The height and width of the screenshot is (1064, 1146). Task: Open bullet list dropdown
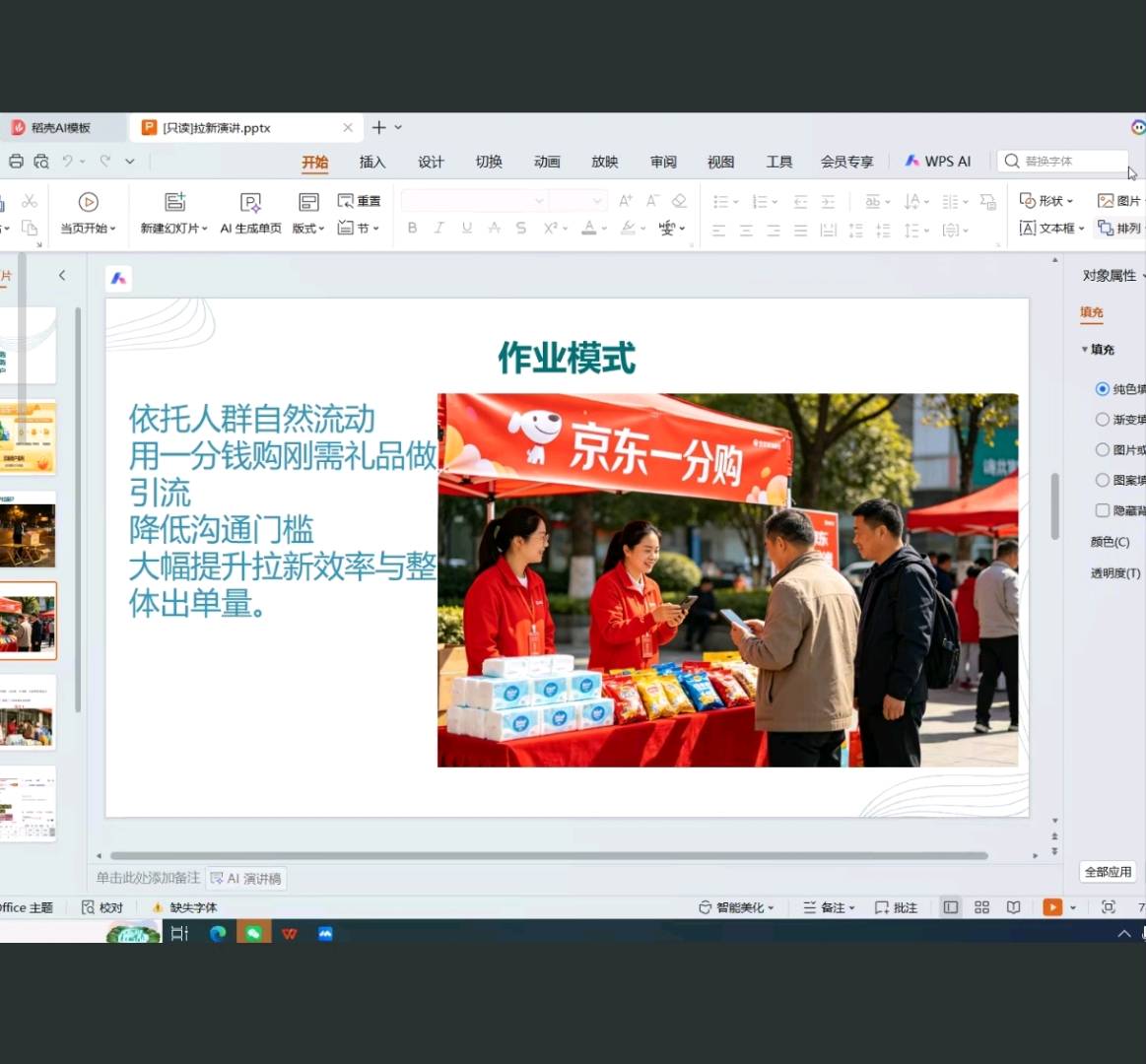736,202
